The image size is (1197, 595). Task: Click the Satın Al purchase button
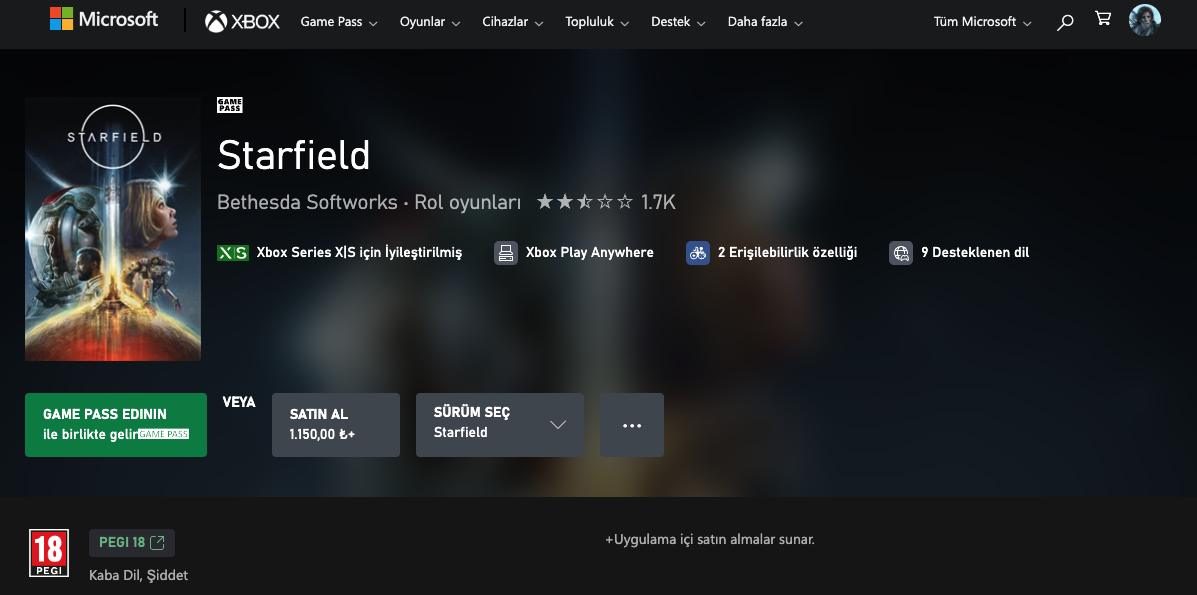point(336,425)
